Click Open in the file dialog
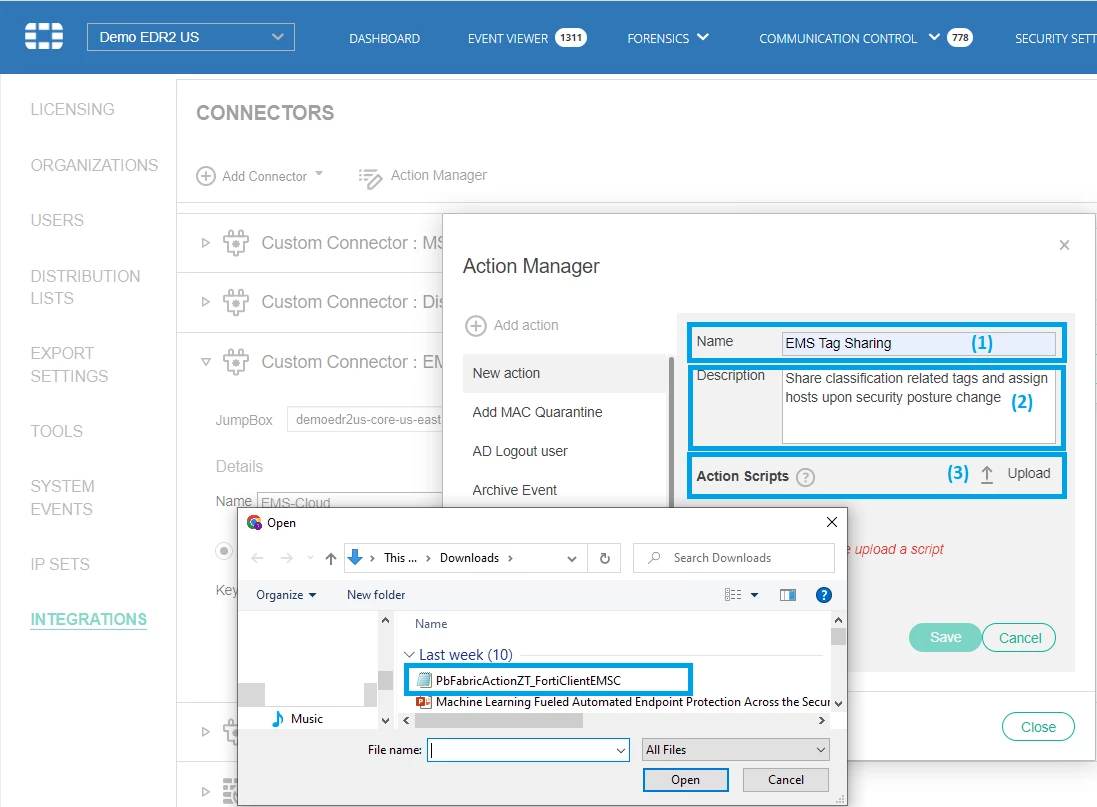Viewport: 1097px width, 807px height. [x=685, y=780]
